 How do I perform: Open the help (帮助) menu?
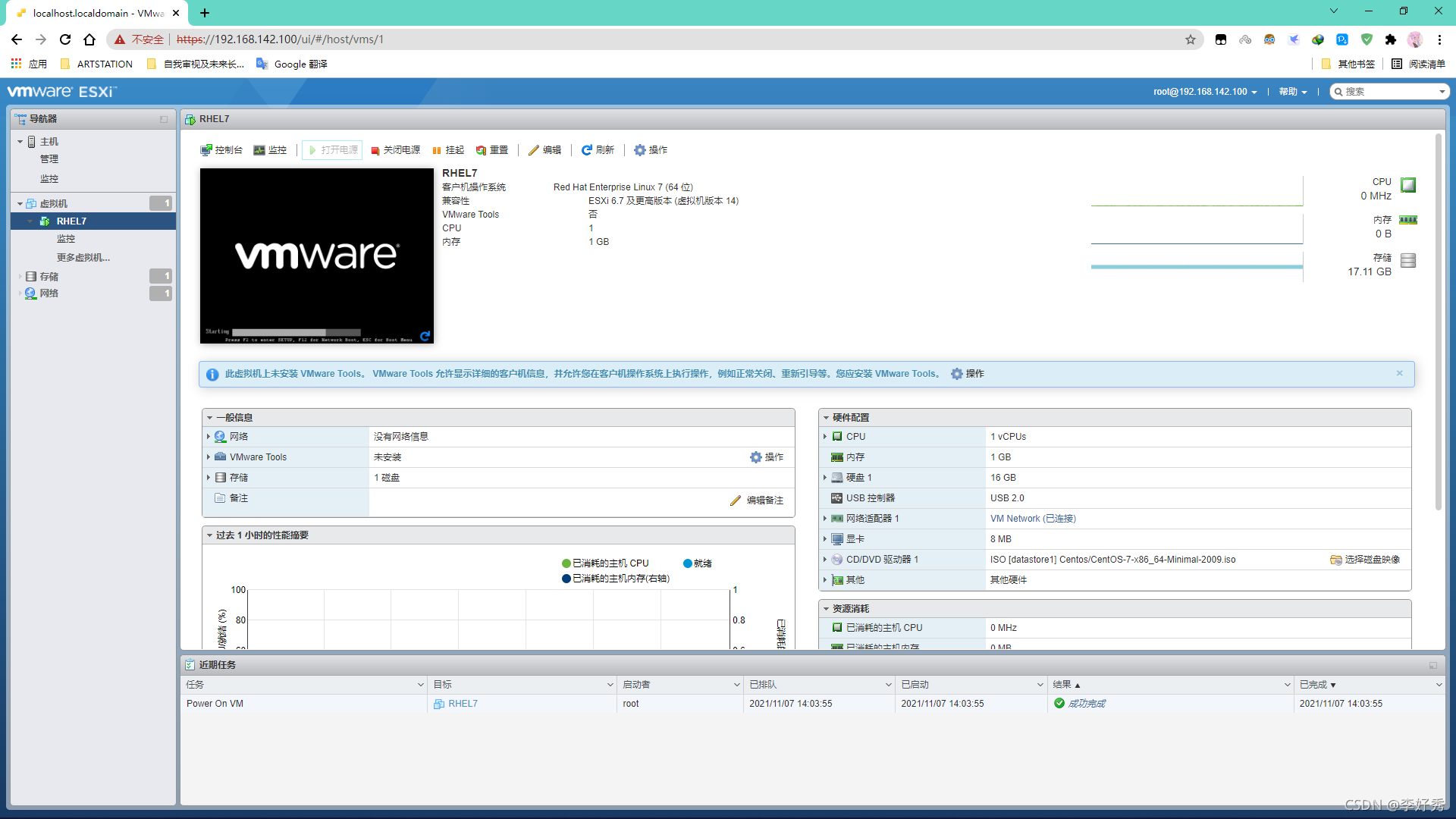tap(1292, 92)
